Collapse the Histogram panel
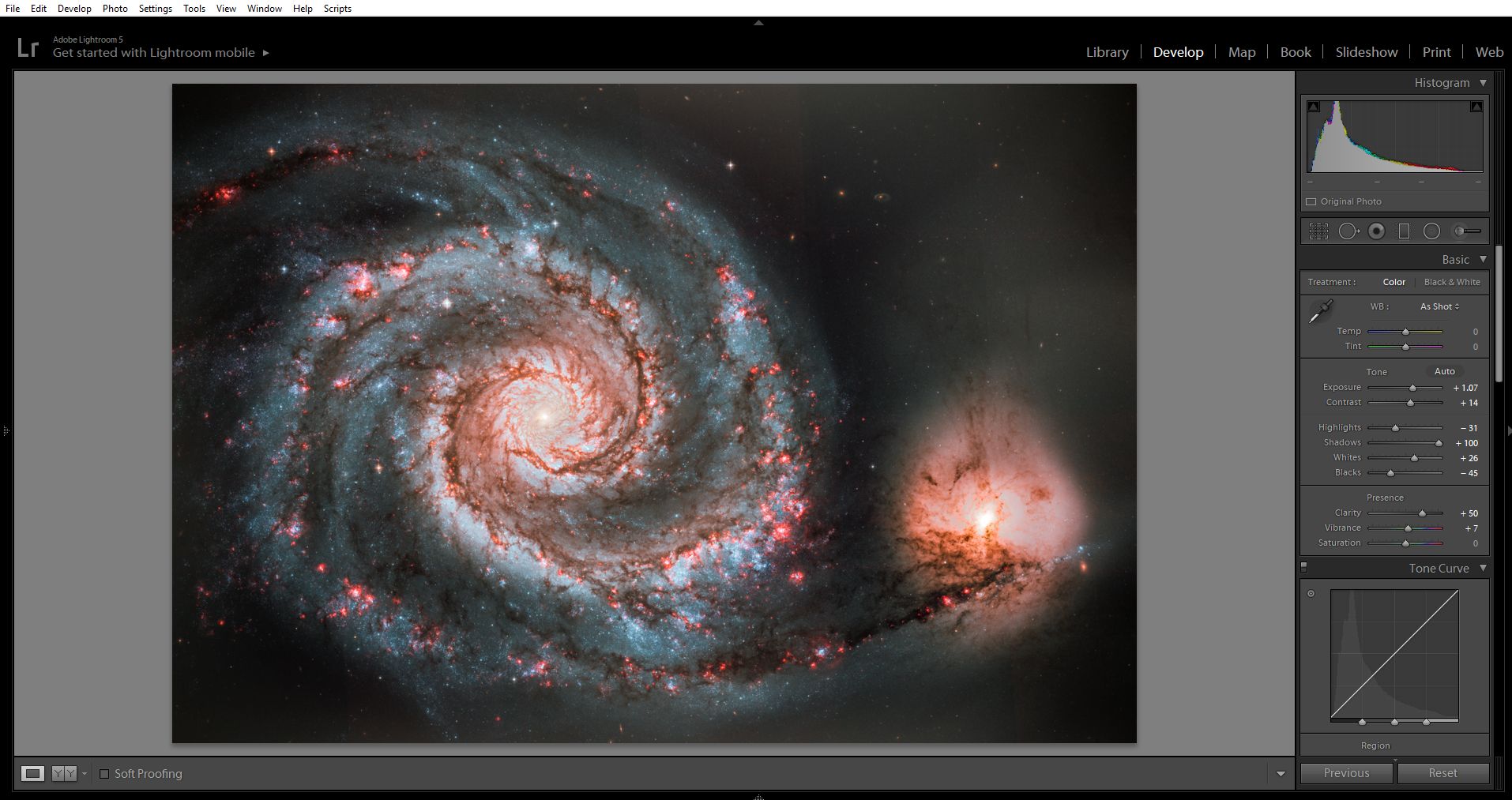 1483,83
